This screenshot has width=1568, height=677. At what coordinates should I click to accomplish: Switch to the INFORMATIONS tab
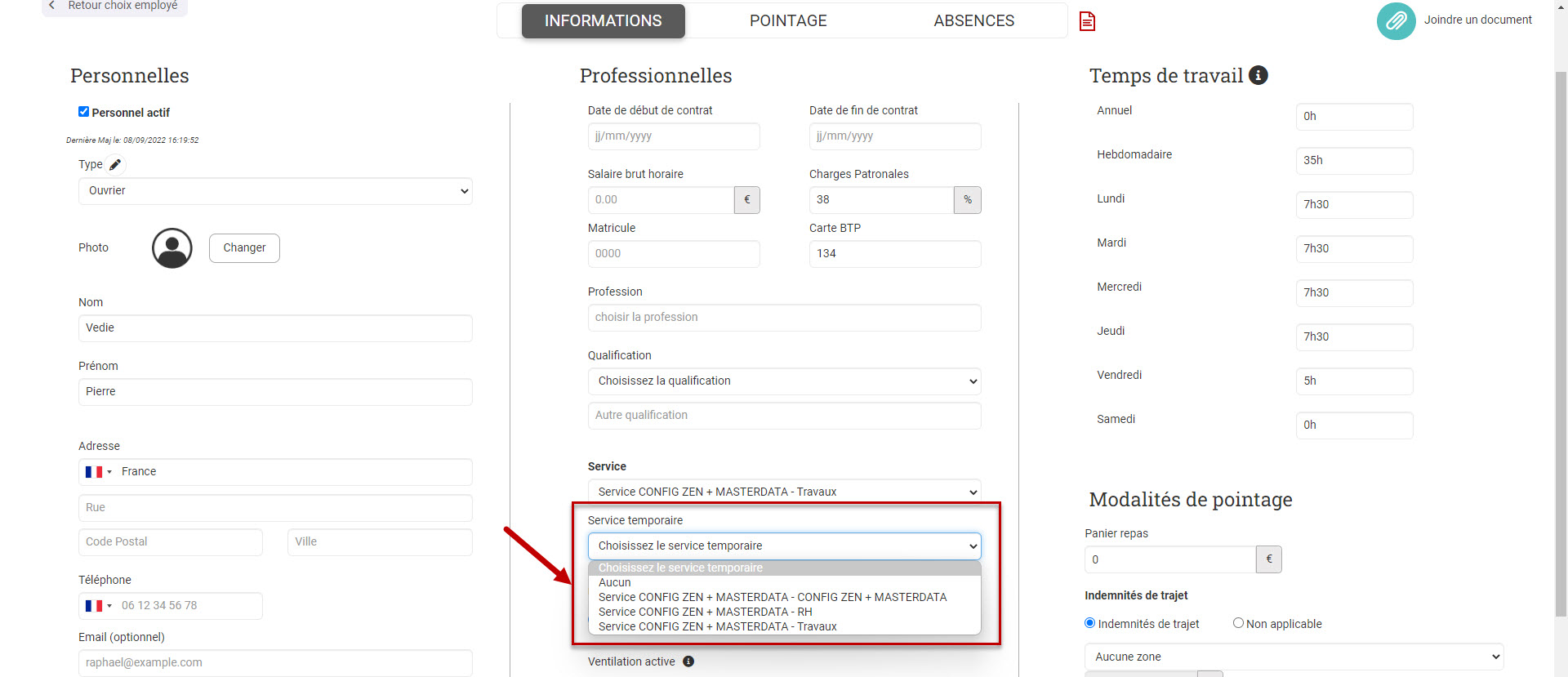tap(604, 21)
